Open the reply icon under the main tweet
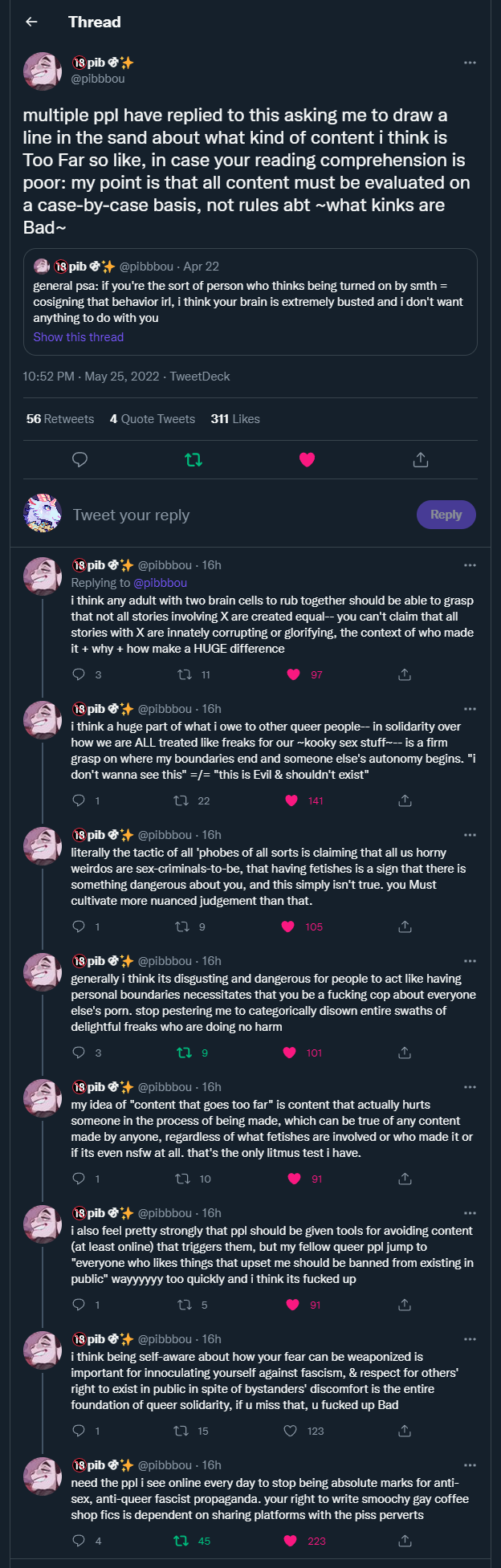This screenshot has width=501, height=1568. click(x=79, y=459)
